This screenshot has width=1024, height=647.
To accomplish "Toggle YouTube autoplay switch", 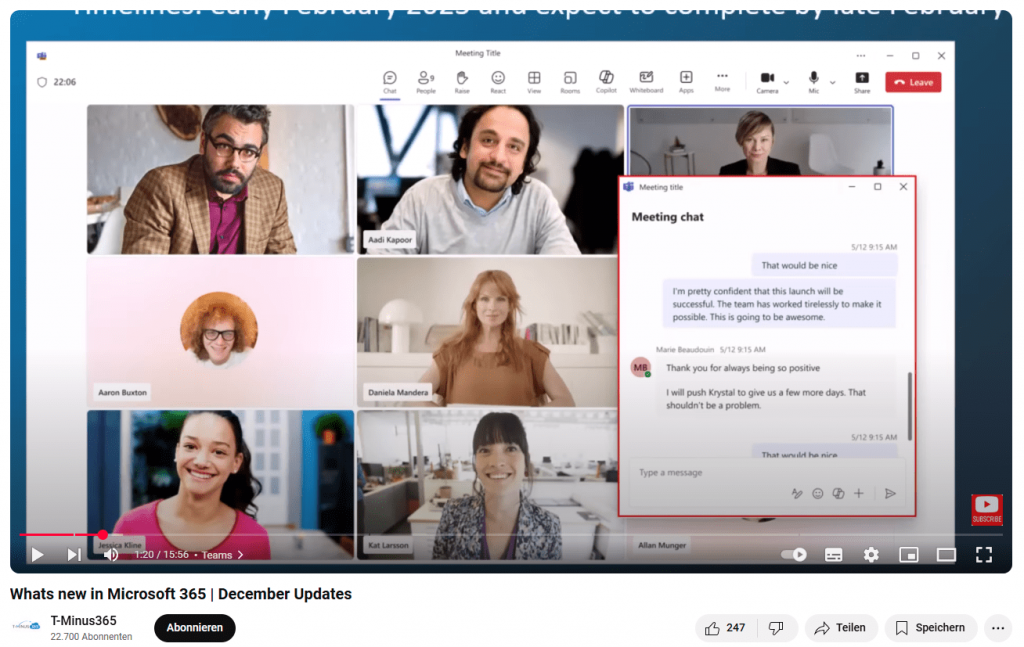I will click(x=794, y=555).
